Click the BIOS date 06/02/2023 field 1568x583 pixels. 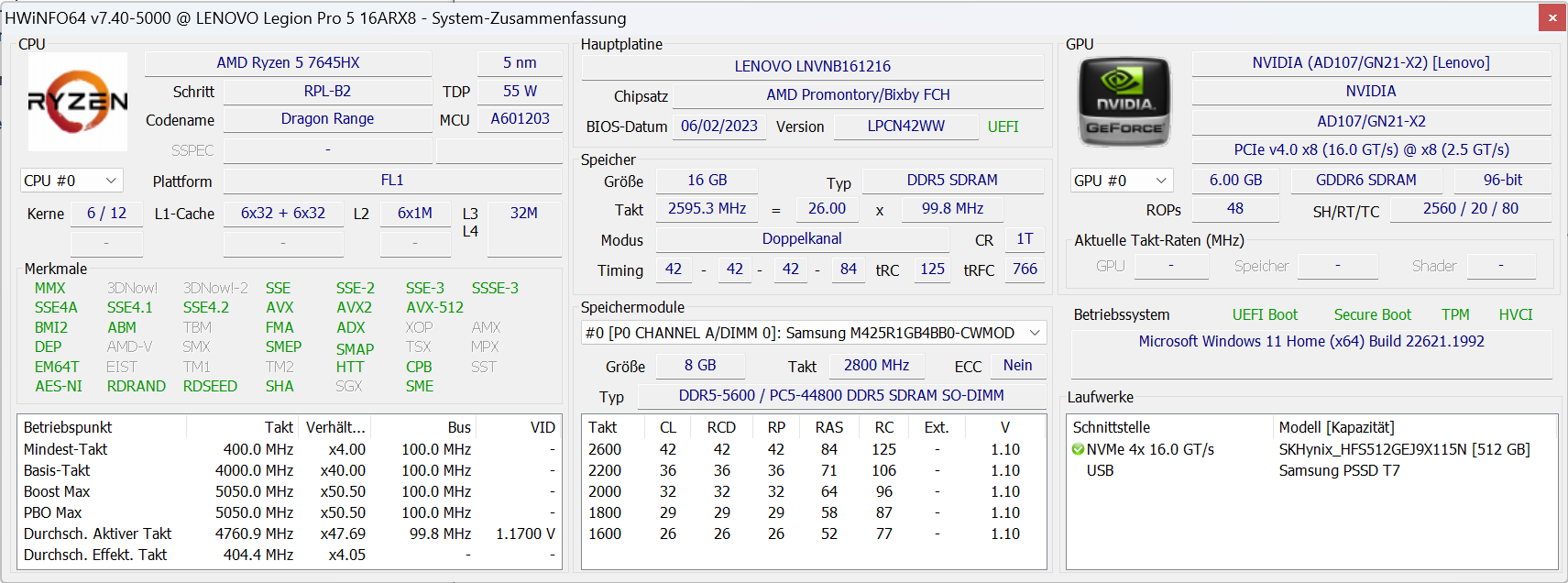tap(719, 126)
